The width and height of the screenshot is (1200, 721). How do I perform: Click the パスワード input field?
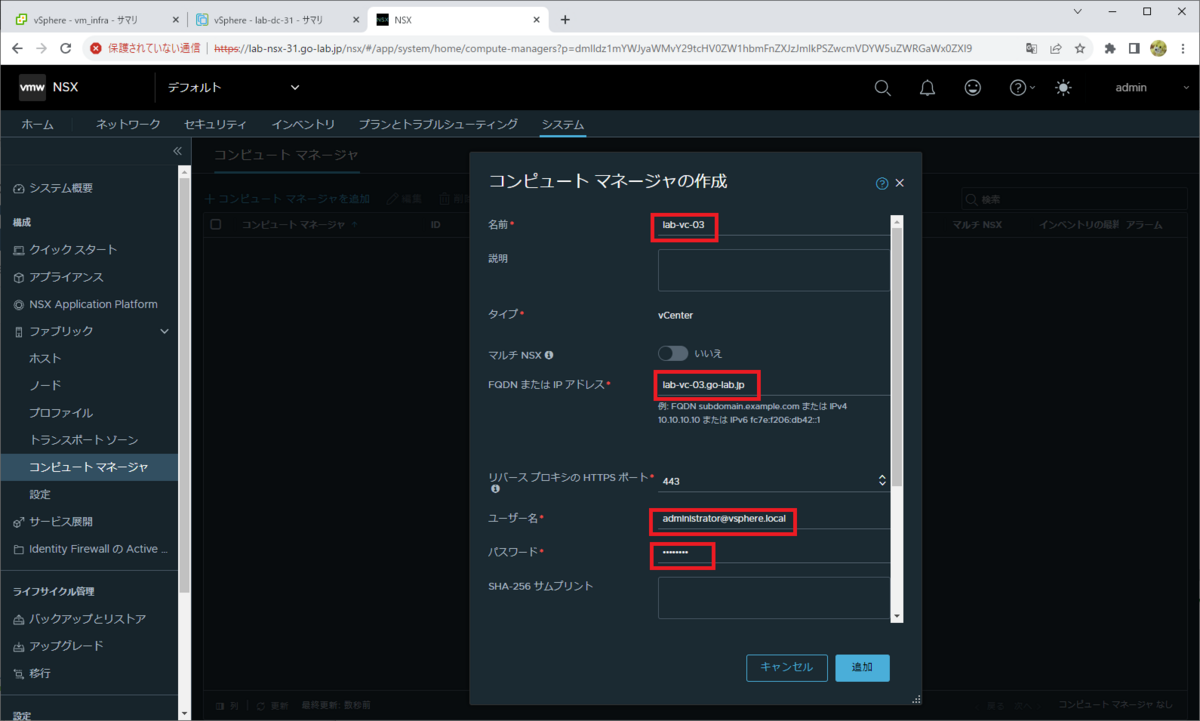coord(773,552)
